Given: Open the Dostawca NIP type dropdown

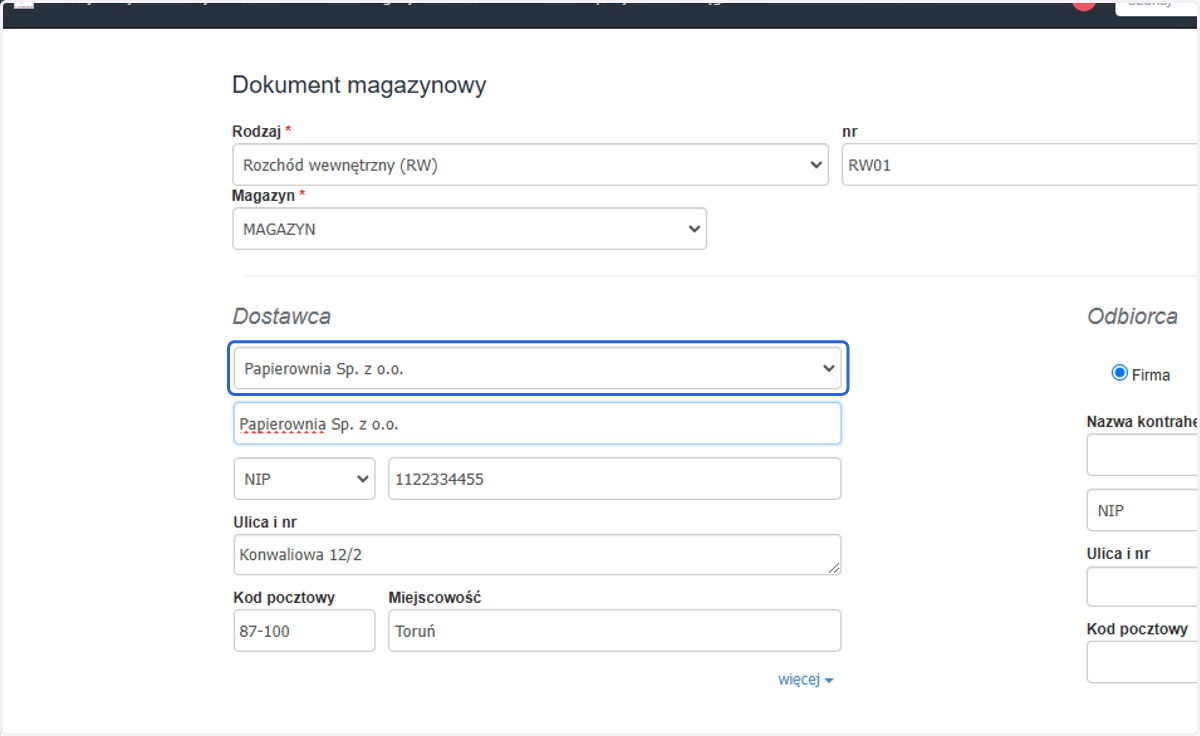Looking at the screenshot, I should [304, 479].
